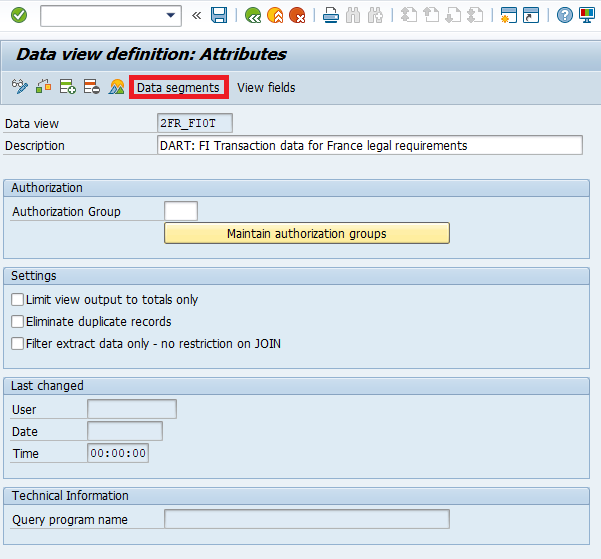Check Eliminate duplicate records option
This screenshot has height=559, width=601.
17,322
